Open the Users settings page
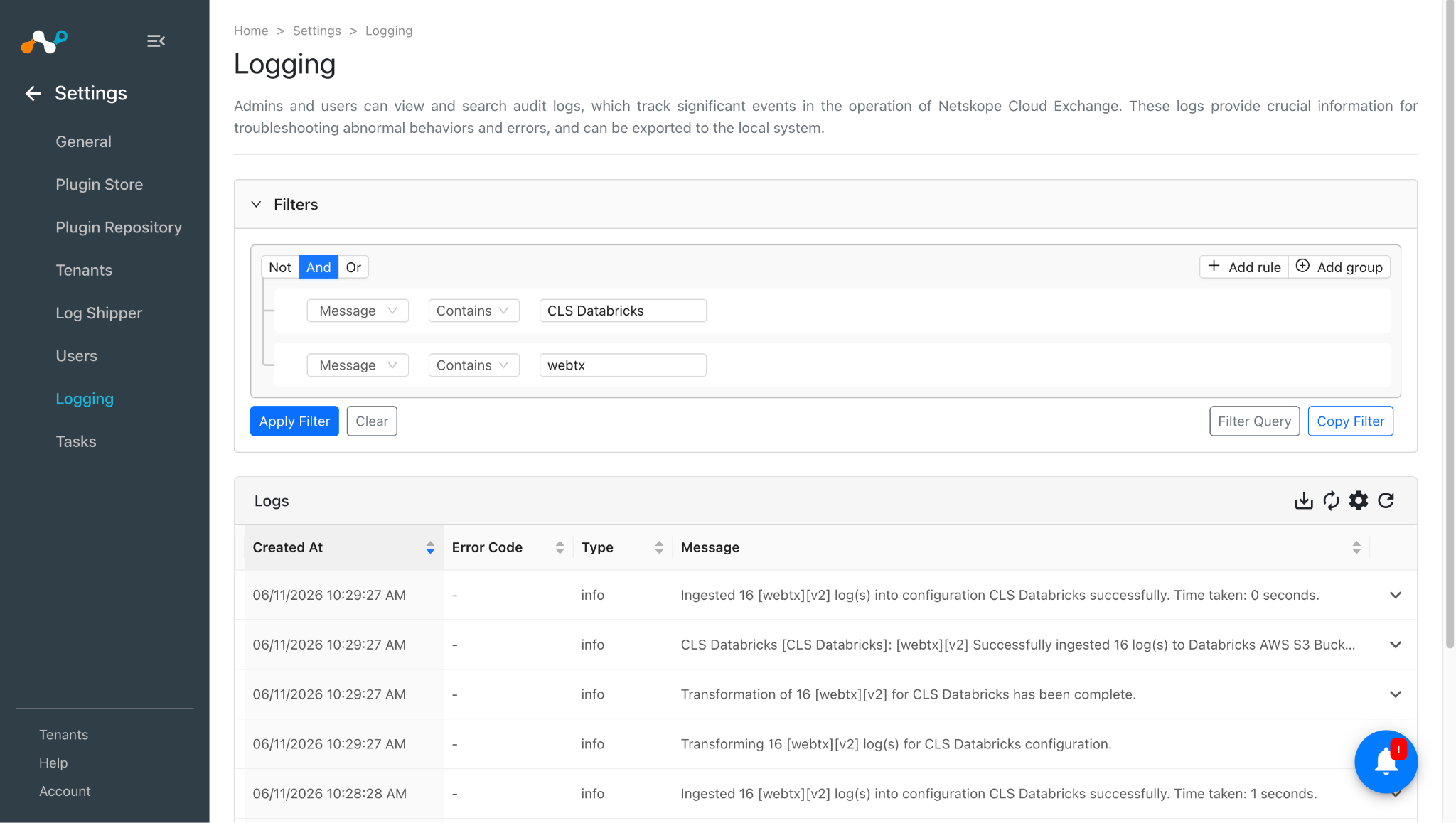 (x=77, y=355)
